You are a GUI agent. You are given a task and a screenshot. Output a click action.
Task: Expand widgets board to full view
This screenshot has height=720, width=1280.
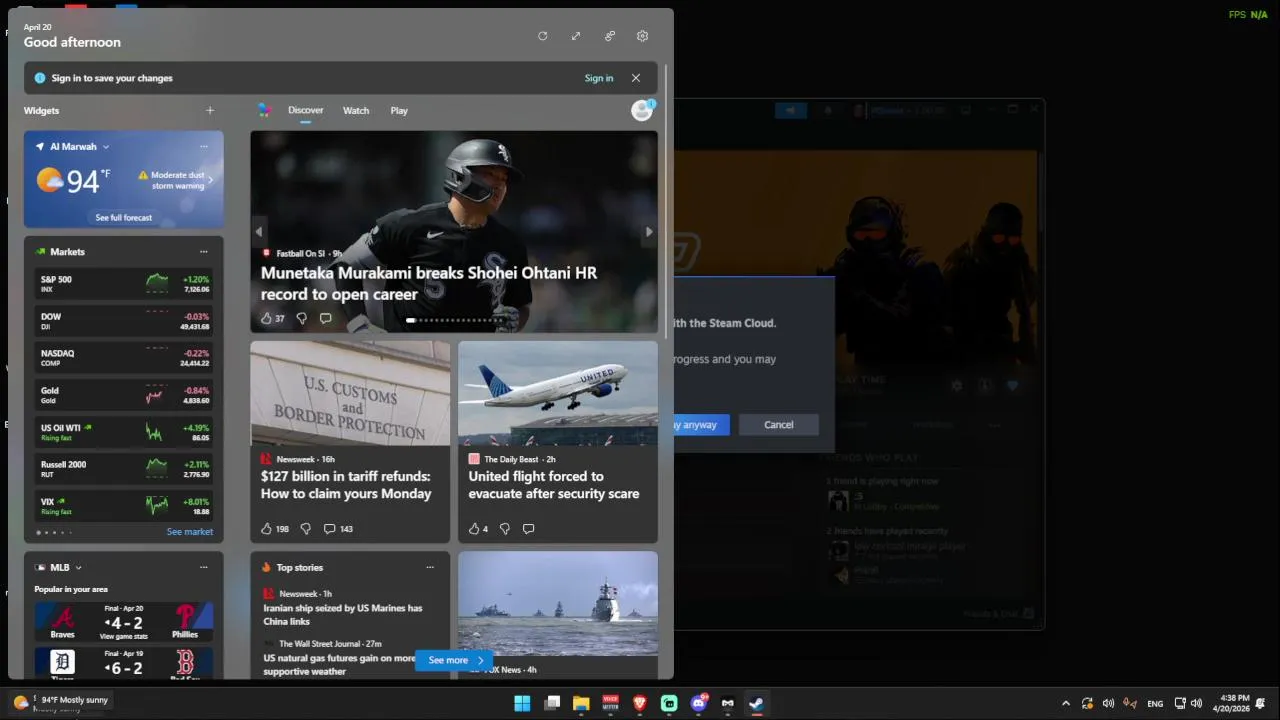pyautogui.click(x=576, y=36)
